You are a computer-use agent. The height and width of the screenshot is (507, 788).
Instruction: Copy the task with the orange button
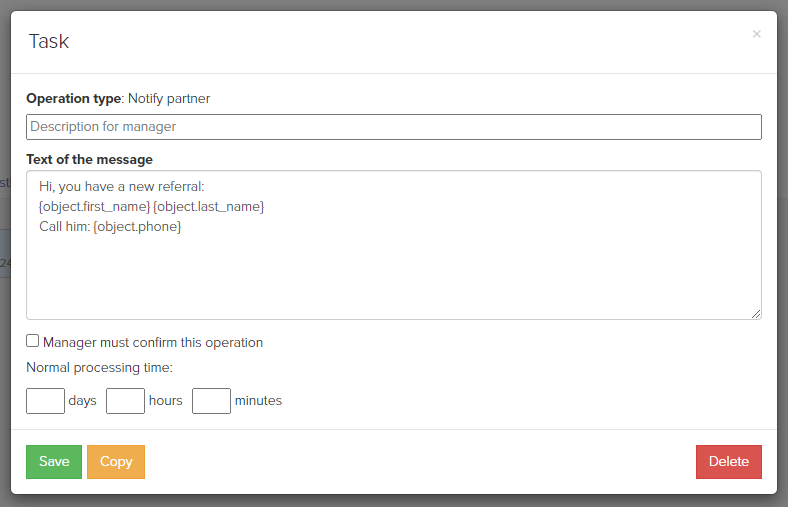pyautogui.click(x=116, y=461)
